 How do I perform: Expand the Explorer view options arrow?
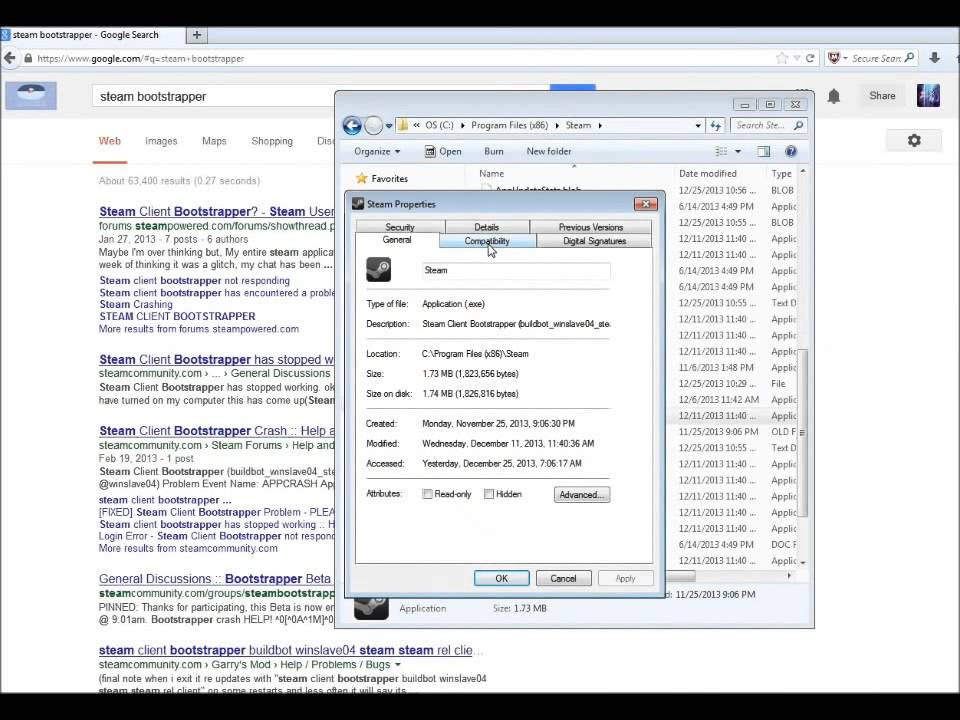[738, 151]
